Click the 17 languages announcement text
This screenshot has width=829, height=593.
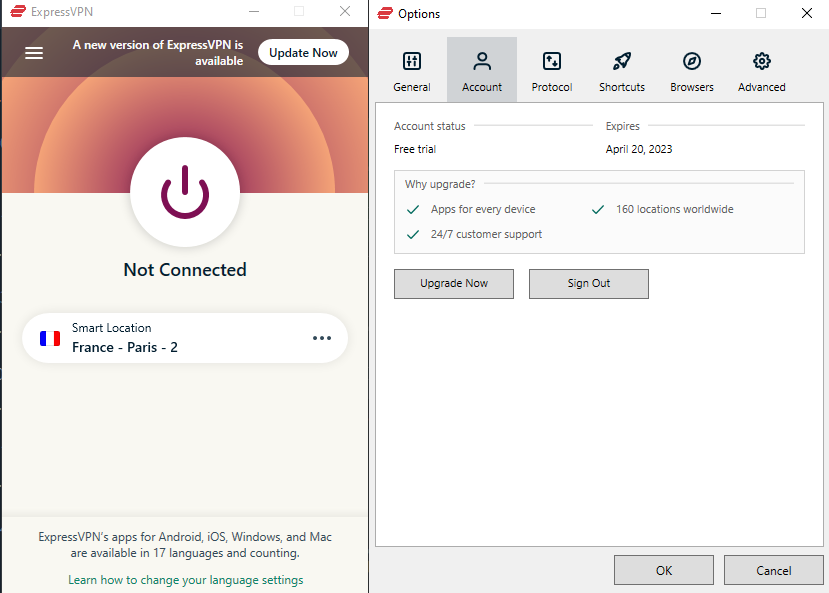[x=185, y=545]
